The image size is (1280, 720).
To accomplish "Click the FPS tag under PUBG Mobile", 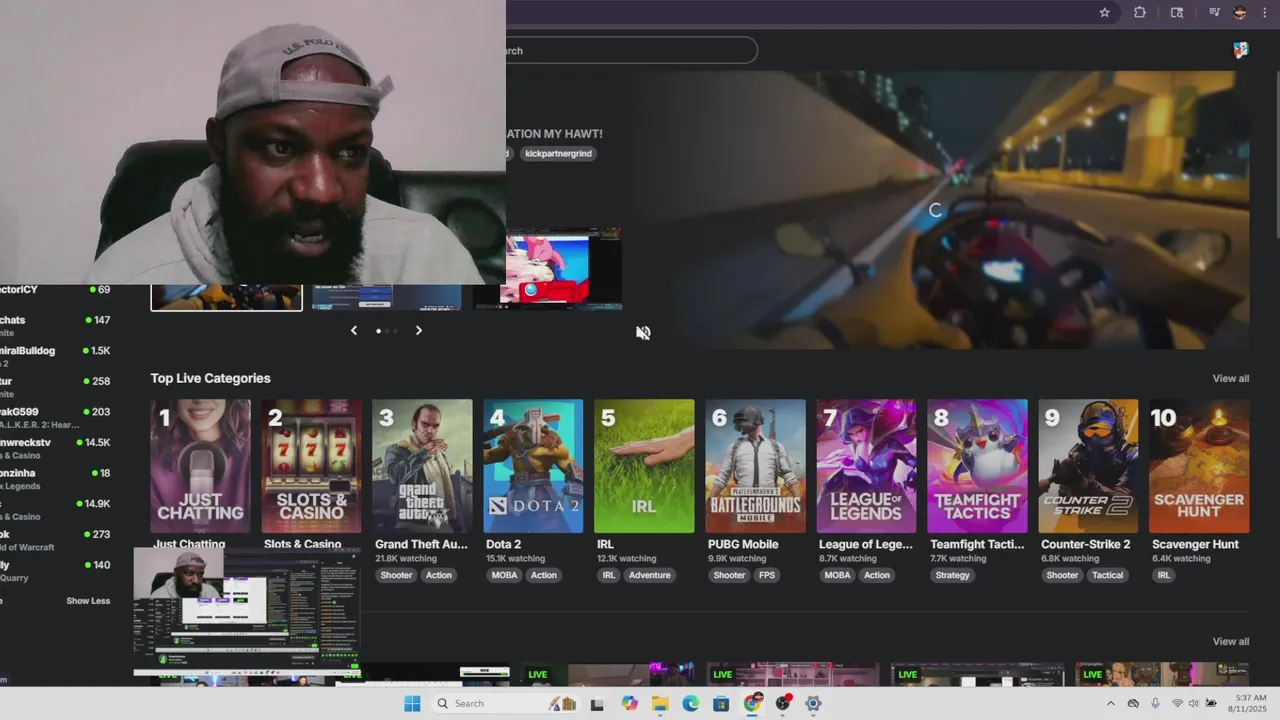I will 767,575.
